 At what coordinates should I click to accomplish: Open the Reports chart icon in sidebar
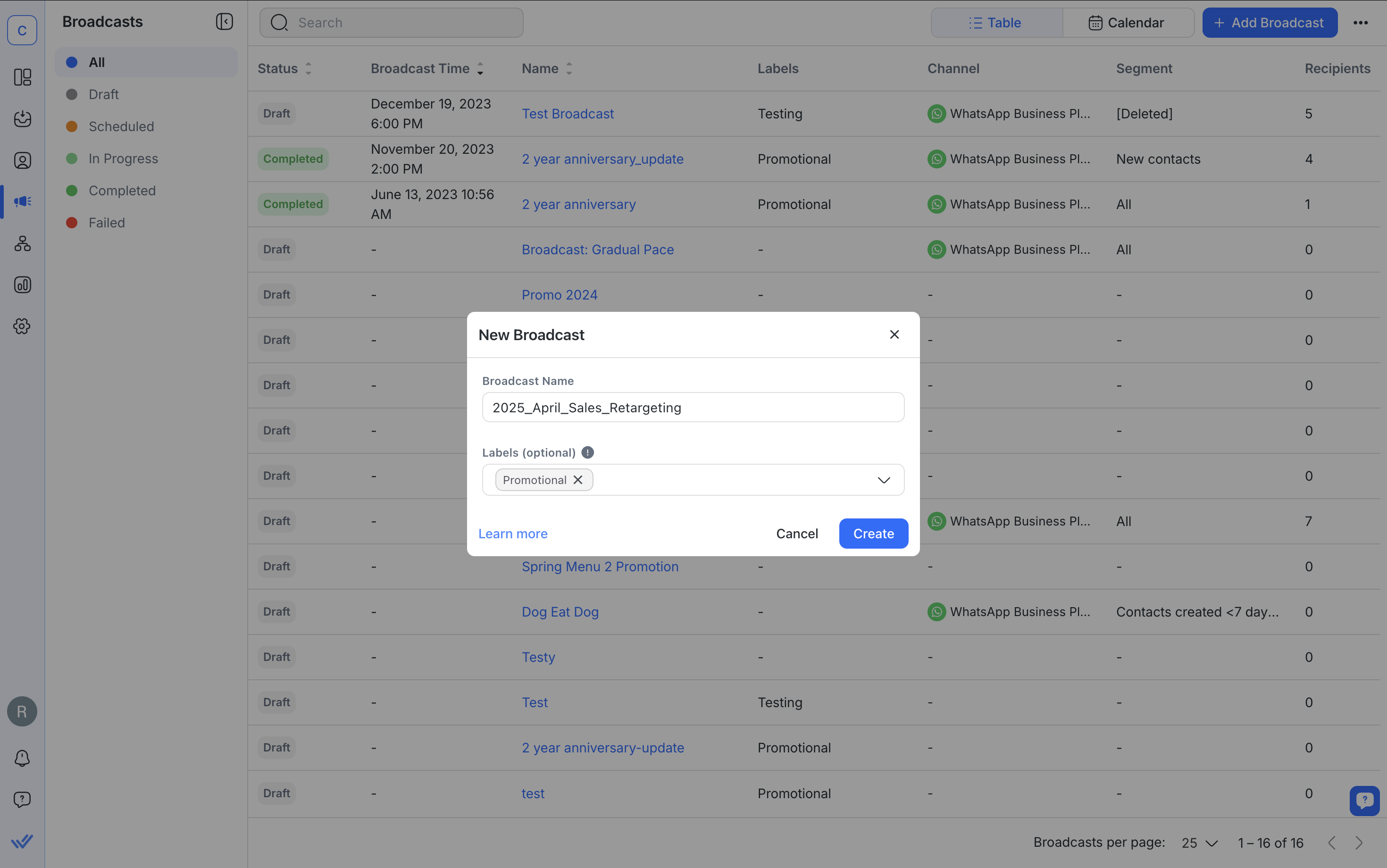pos(22,285)
